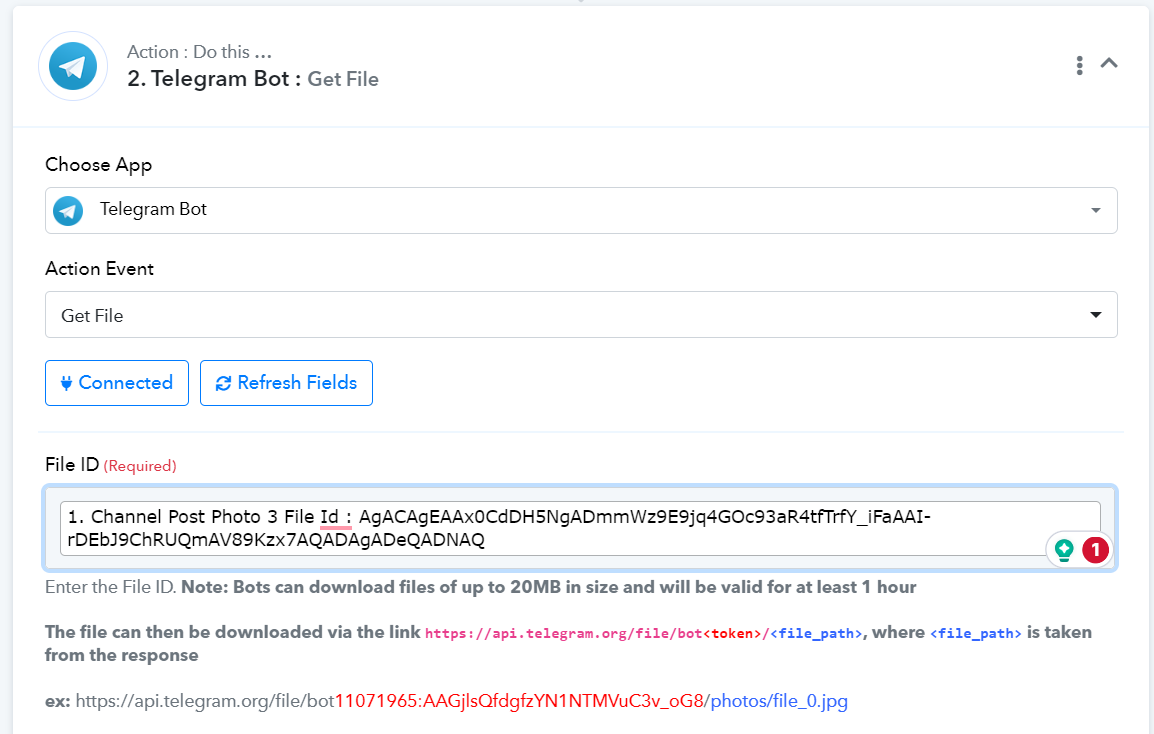
Task: Click the 'Action : Do this ...' heading text
Action: tap(199, 52)
